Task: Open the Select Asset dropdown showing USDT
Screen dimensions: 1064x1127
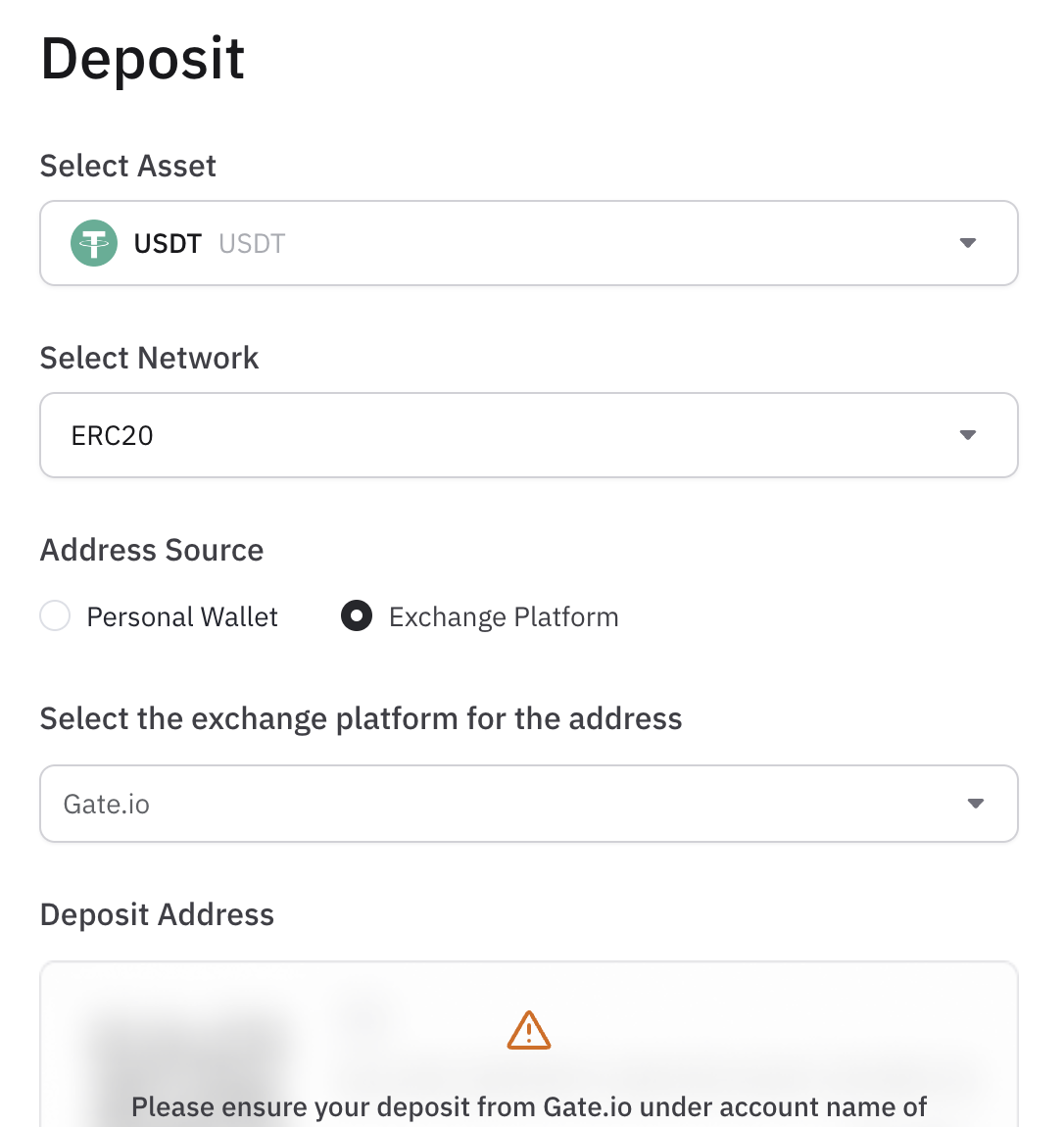Action: [x=529, y=242]
